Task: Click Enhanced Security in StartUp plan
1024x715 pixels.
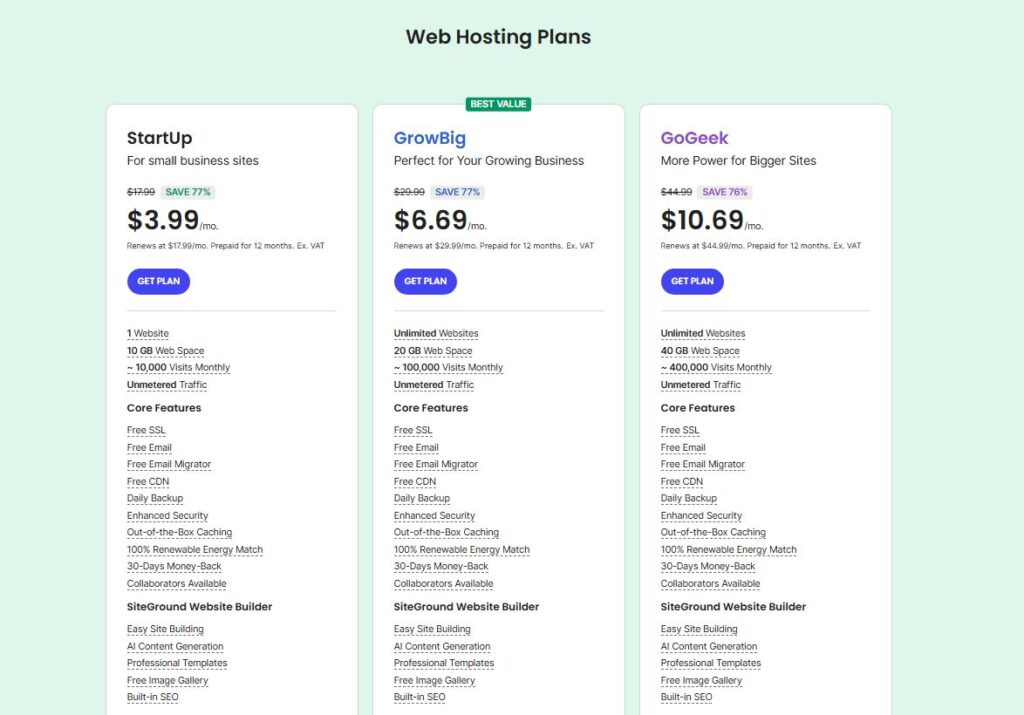Action: tap(167, 515)
